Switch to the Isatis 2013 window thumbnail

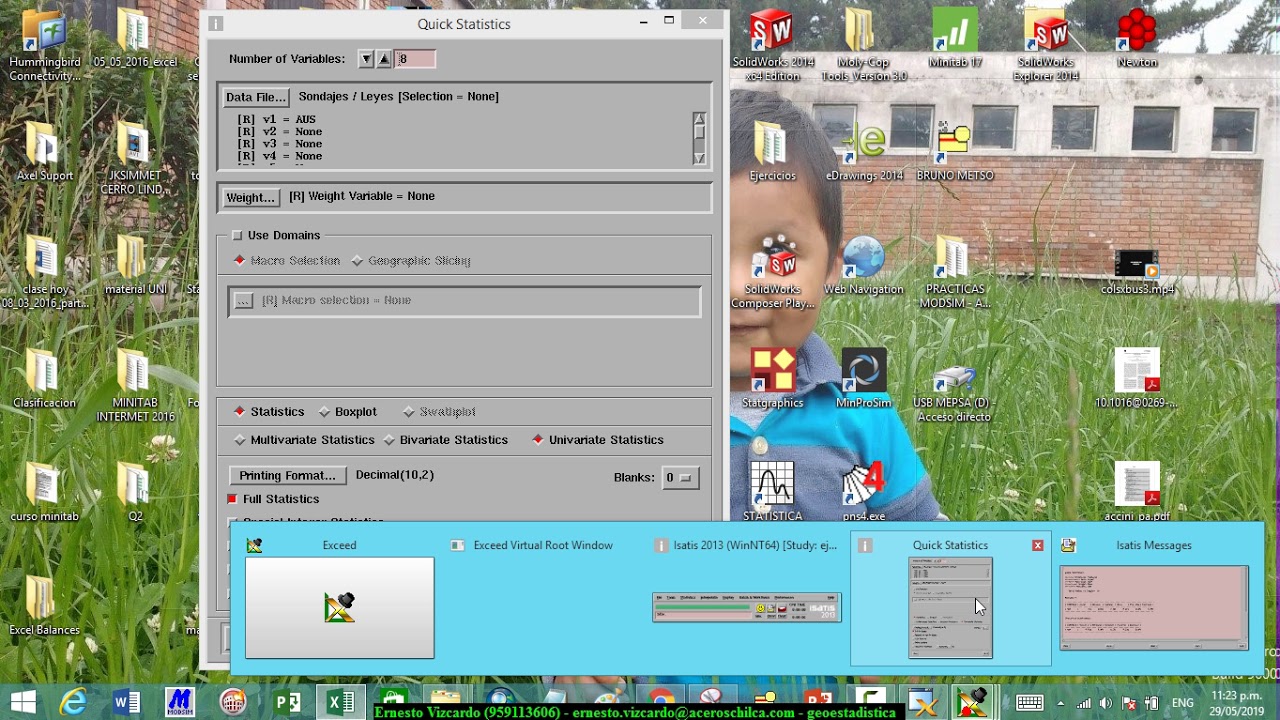[747, 607]
